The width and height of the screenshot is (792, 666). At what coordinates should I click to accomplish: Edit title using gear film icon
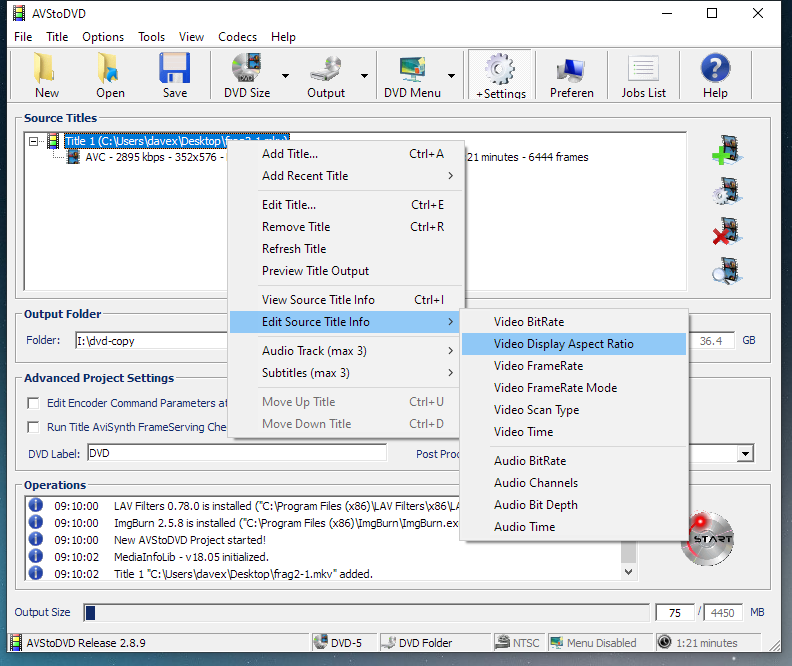727,190
